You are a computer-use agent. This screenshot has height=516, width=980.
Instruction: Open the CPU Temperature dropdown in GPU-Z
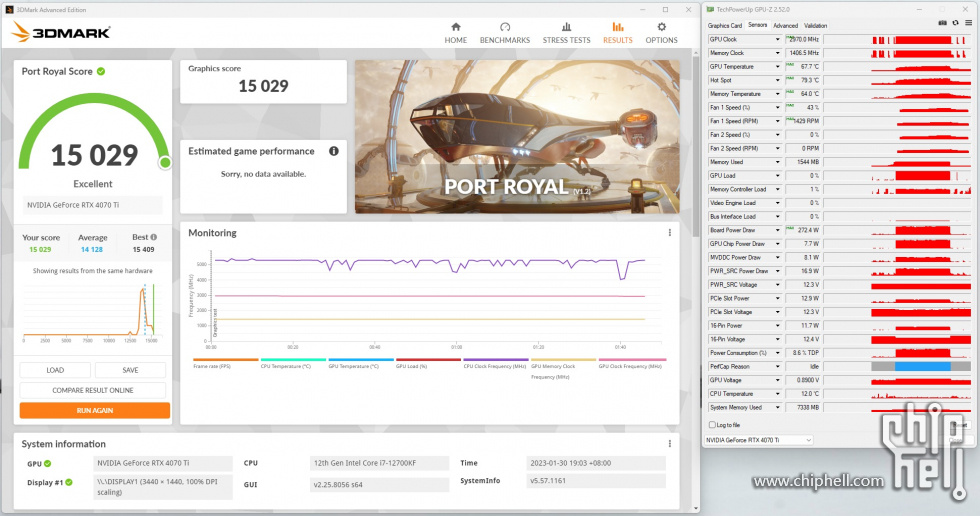pos(778,394)
